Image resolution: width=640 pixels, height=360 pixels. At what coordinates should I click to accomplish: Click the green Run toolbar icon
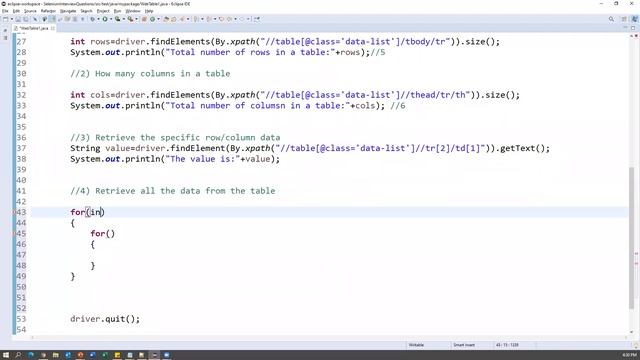click(x=105, y=19)
